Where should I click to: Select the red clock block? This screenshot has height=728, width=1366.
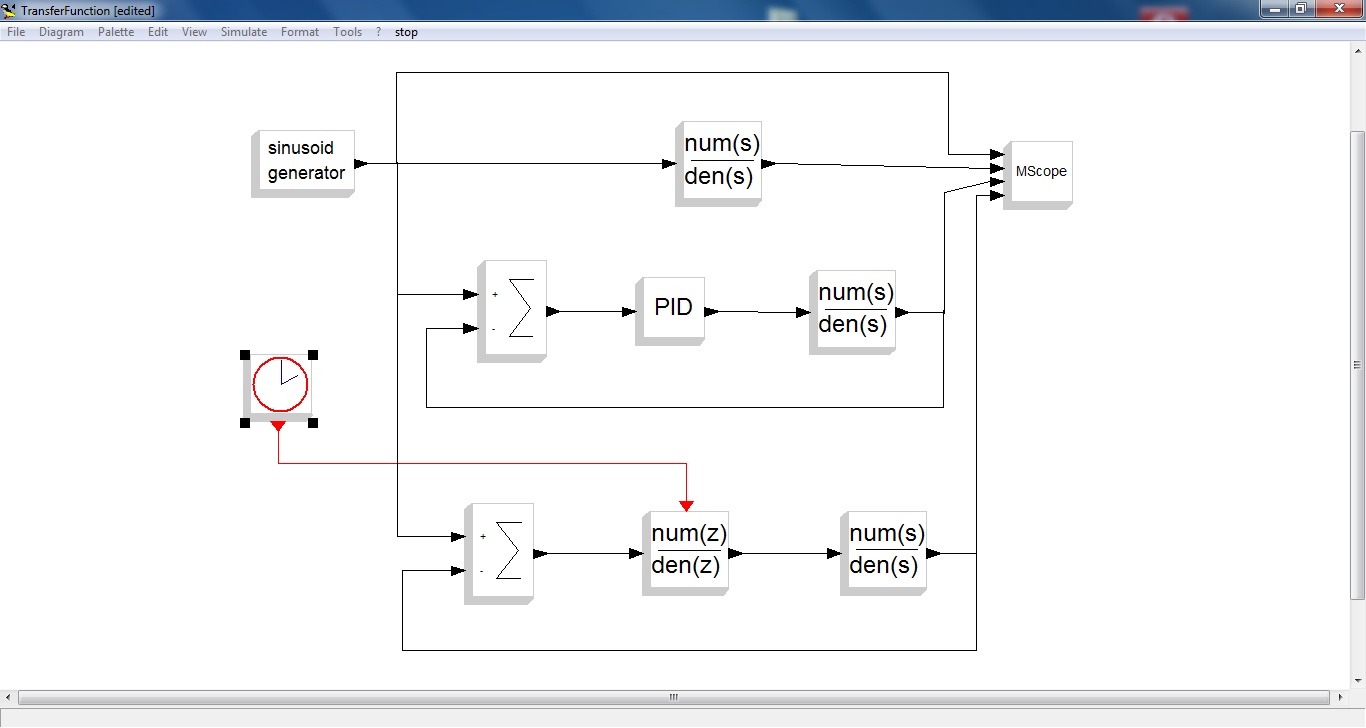click(281, 385)
